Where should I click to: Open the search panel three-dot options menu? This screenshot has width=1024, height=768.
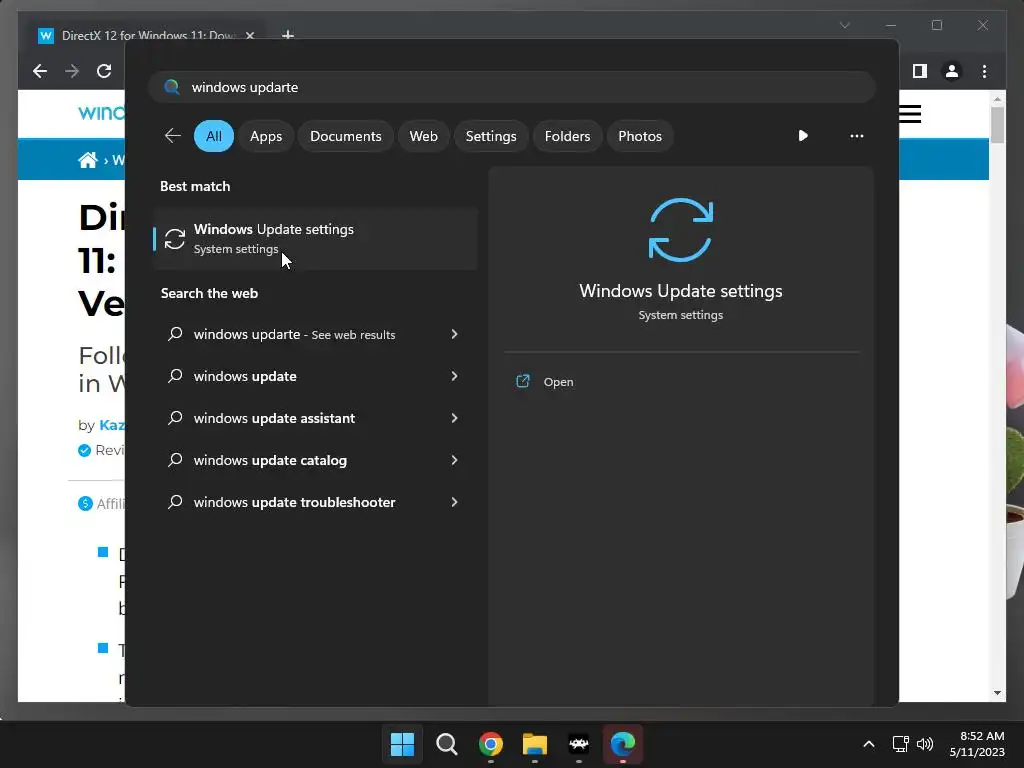(x=856, y=136)
